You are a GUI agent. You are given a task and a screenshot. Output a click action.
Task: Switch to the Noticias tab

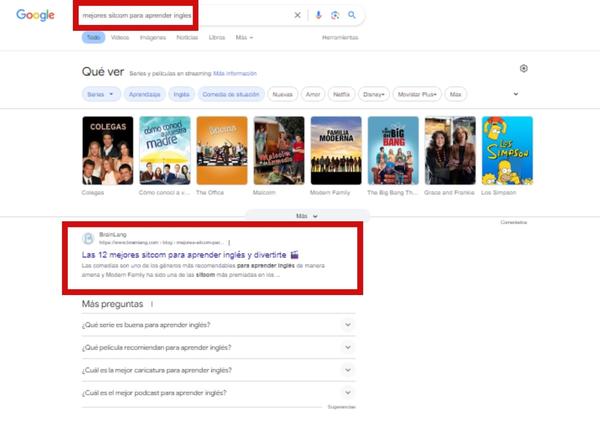tap(187, 37)
